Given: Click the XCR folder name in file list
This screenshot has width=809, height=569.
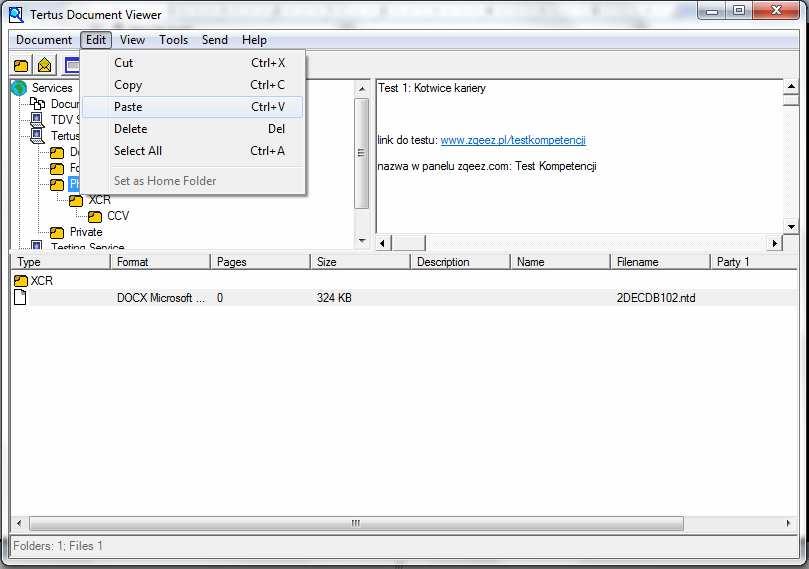Looking at the screenshot, I should [42, 281].
